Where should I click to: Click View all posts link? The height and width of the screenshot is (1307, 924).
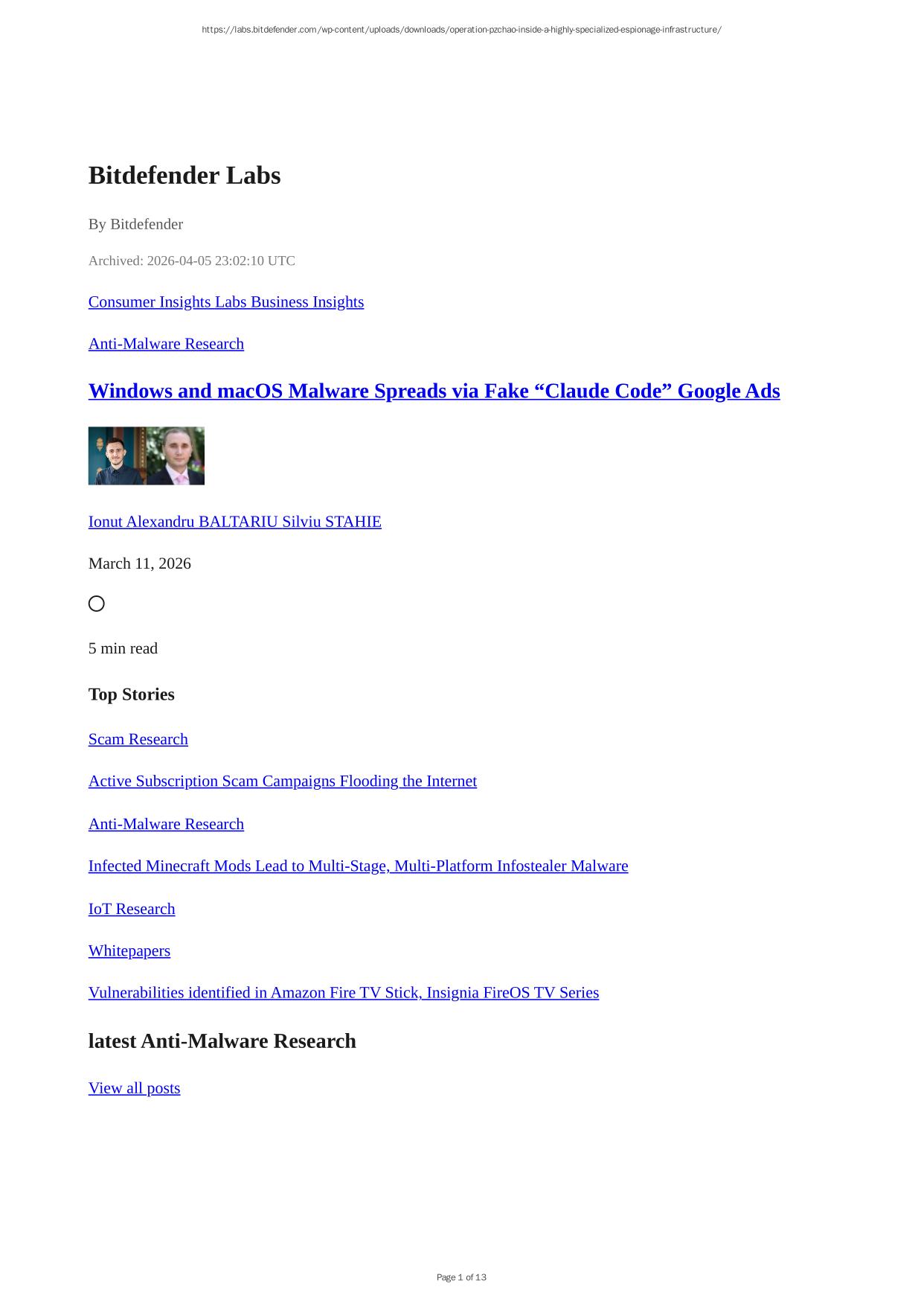click(x=135, y=1087)
